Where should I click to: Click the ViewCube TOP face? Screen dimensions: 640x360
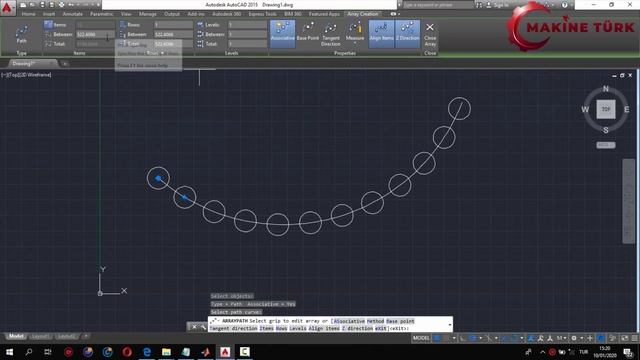click(x=606, y=109)
